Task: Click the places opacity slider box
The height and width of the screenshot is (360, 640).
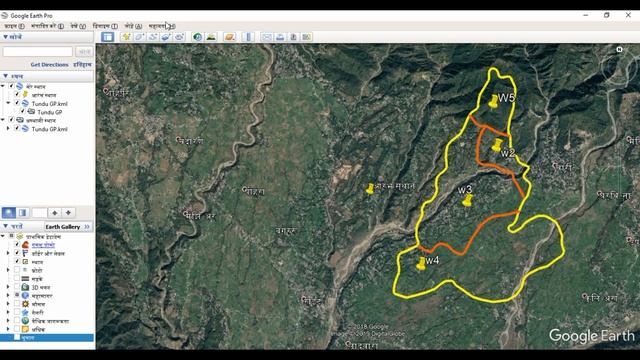Action: (x=39, y=213)
